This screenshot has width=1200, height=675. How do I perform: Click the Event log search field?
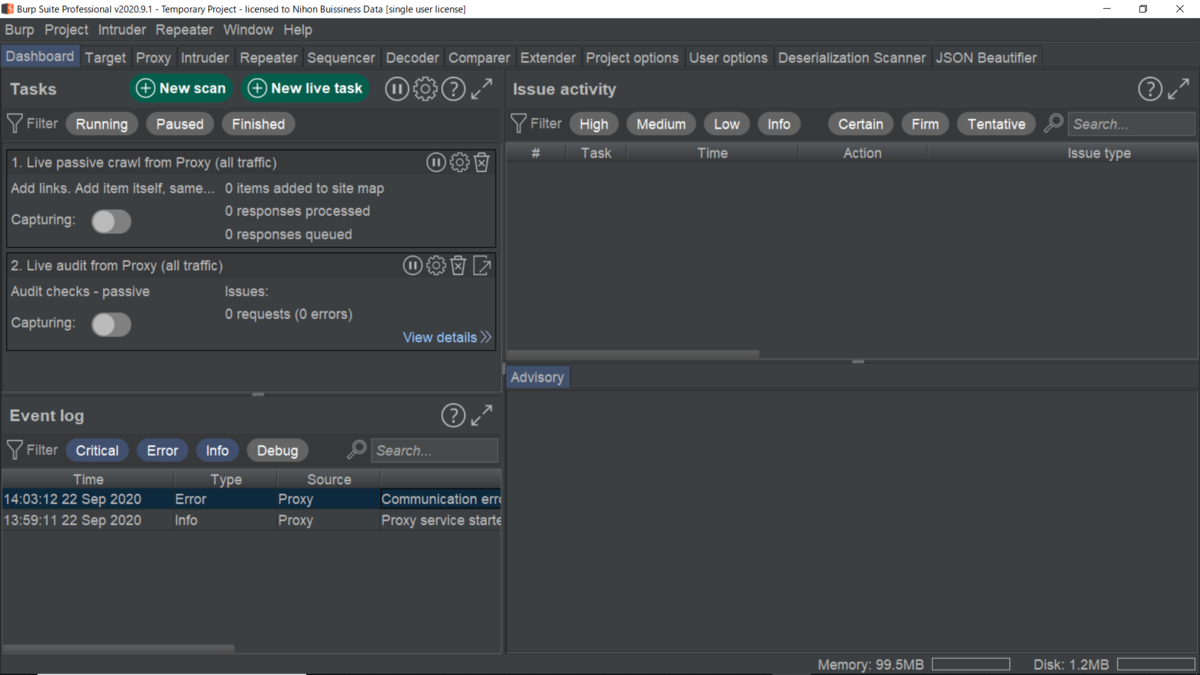click(x=434, y=450)
